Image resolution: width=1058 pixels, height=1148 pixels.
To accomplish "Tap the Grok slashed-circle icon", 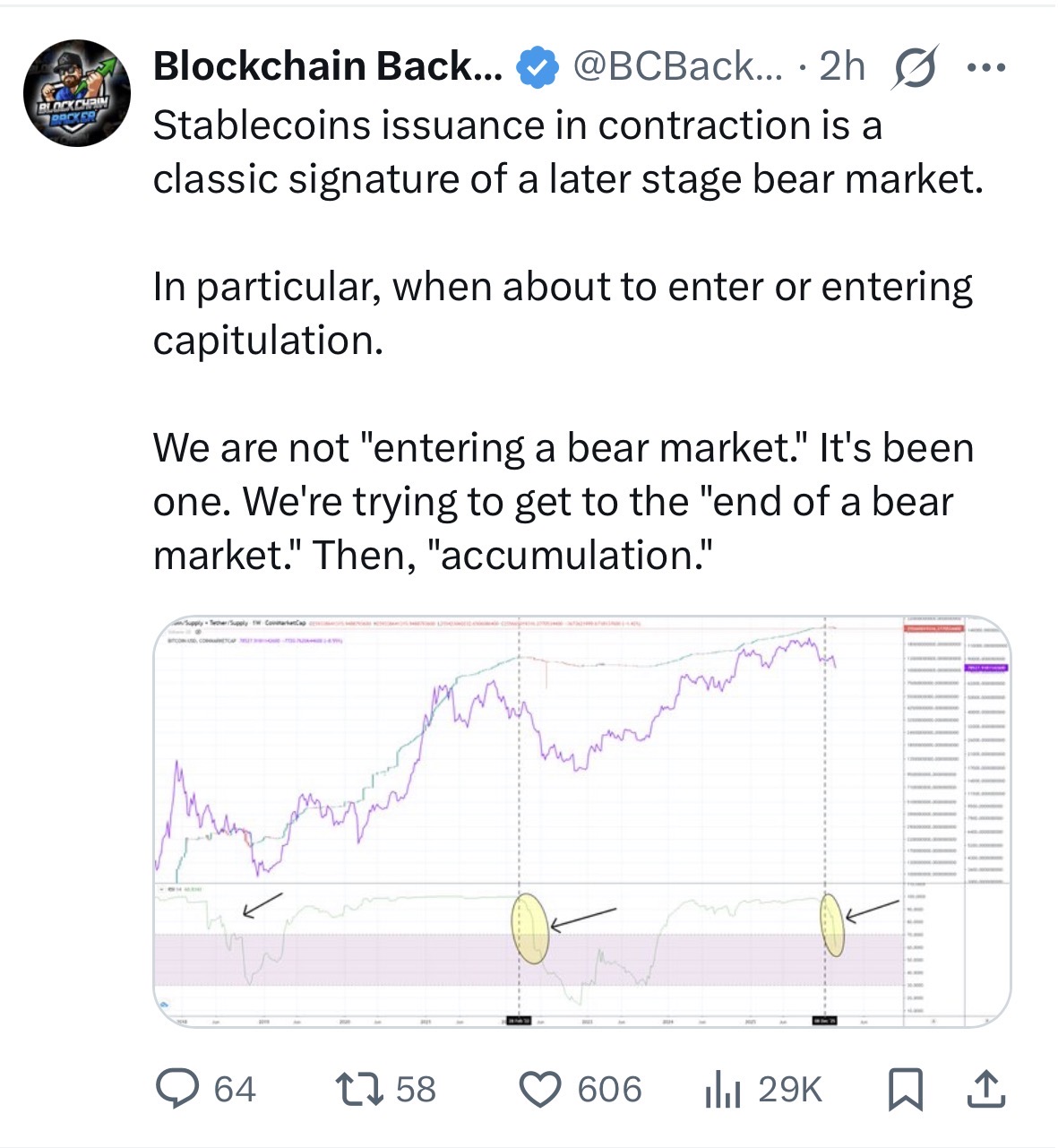I will [x=914, y=68].
